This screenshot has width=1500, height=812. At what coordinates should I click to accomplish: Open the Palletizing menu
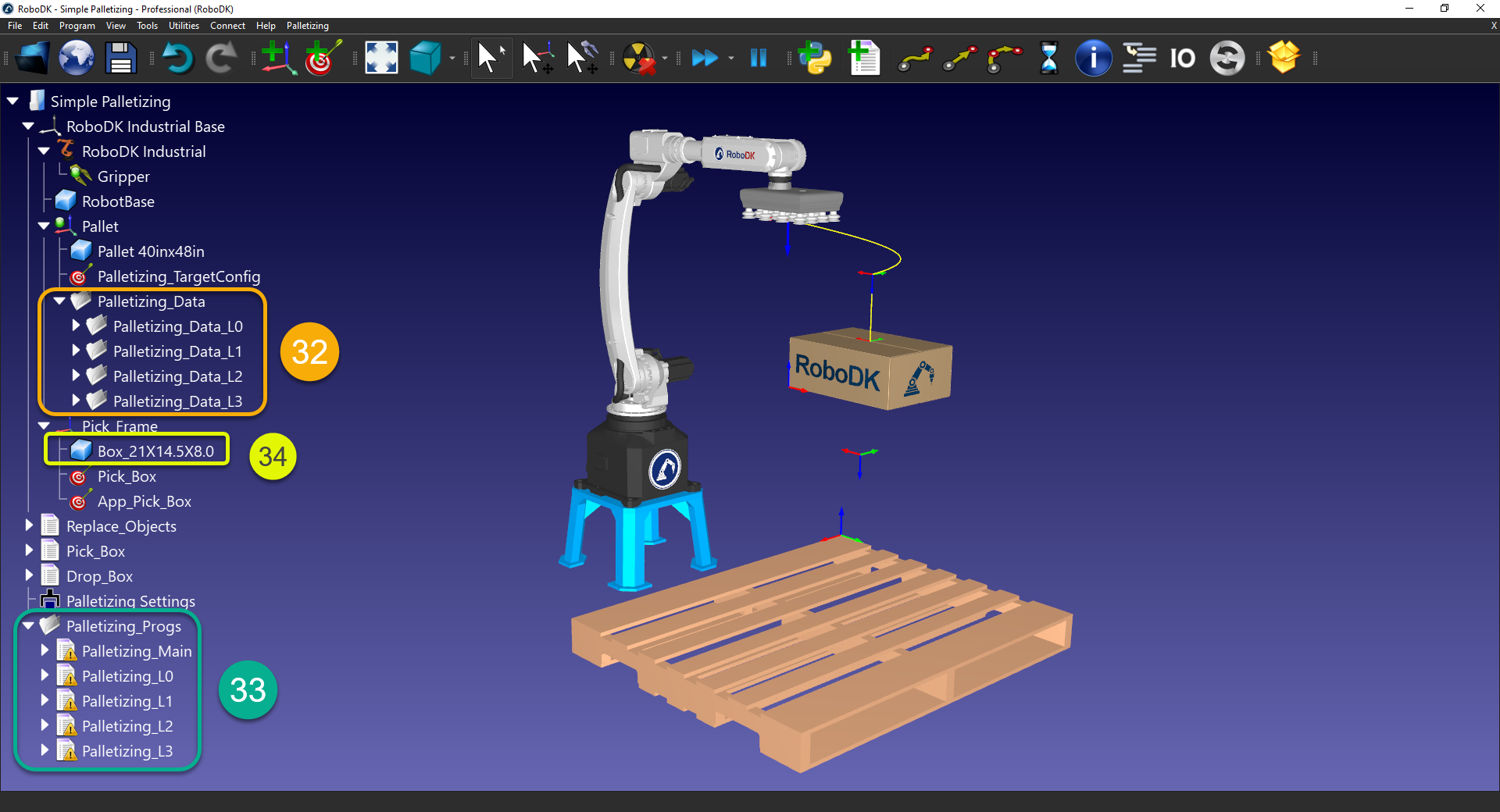[x=306, y=26]
